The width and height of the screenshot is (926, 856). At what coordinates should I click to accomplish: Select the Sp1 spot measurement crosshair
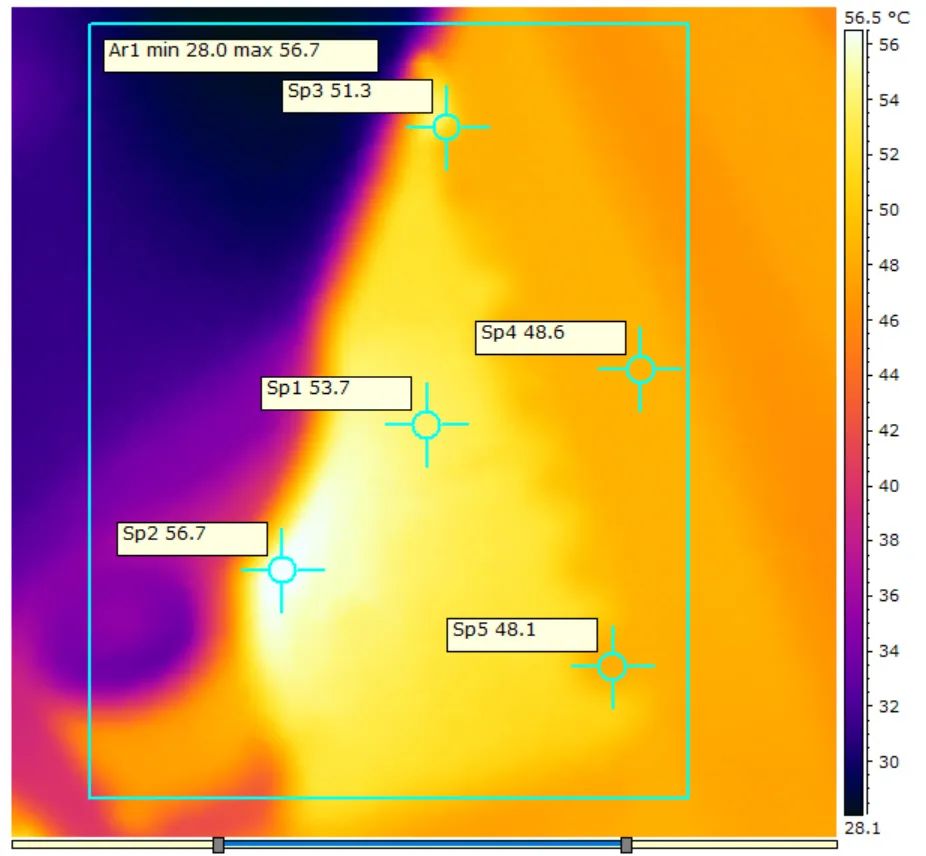pyautogui.click(x=426, y=424)
